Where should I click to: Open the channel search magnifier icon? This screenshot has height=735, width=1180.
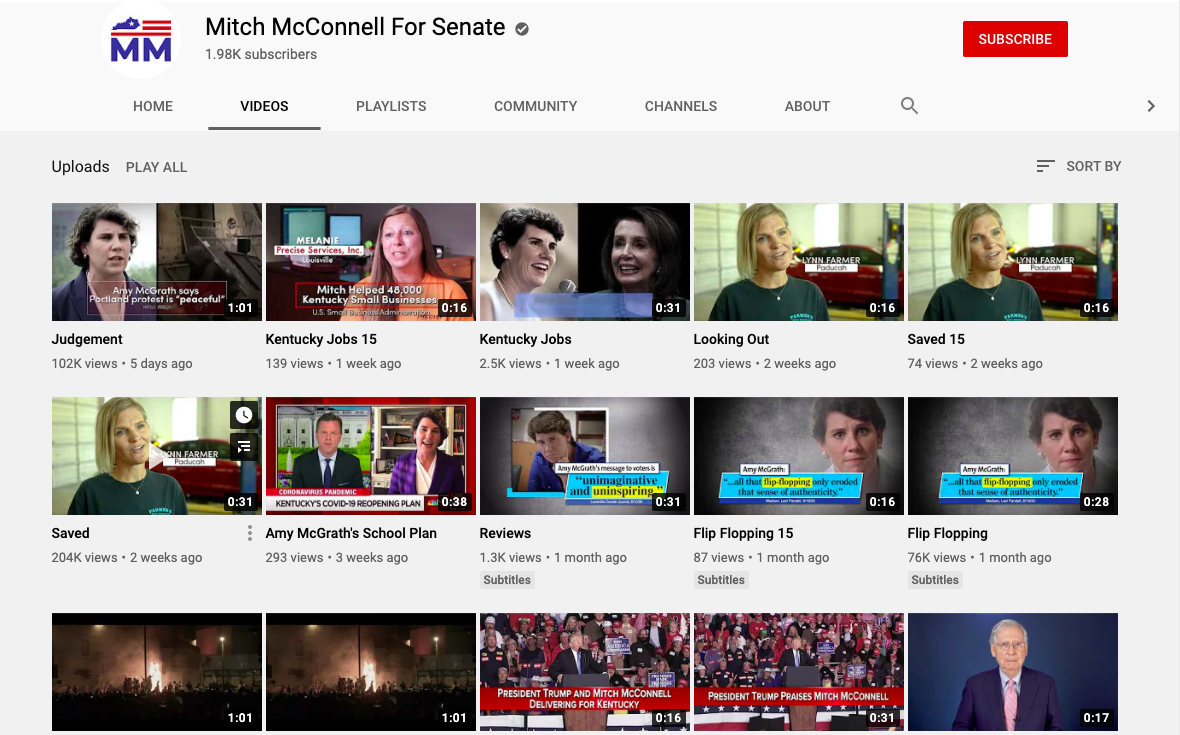point(909,106)
